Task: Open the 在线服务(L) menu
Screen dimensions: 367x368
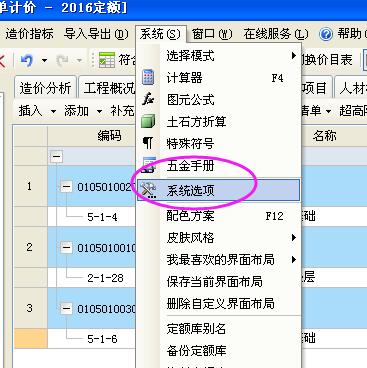Action: [275, 34]
